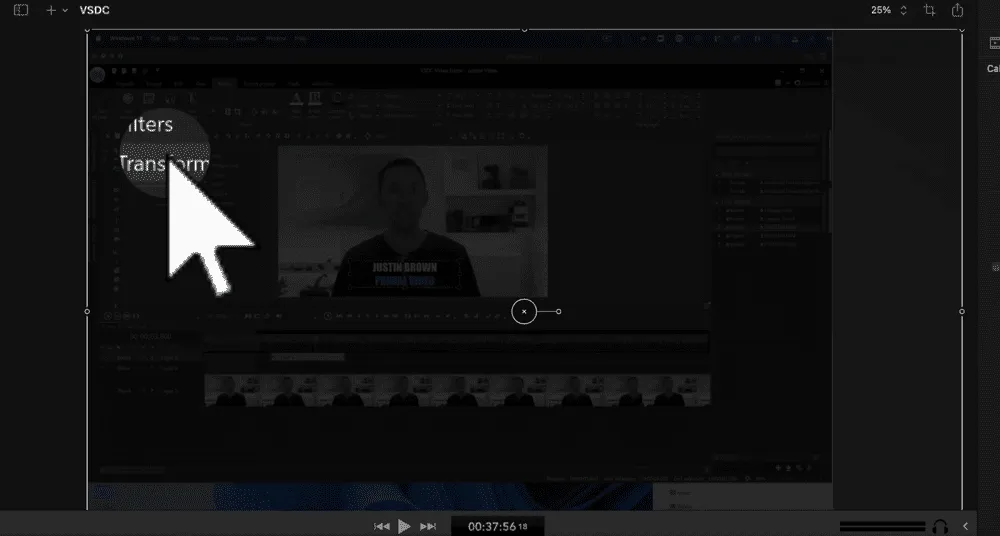Collapse panel using bottom-right chevron
The width and height of the screenshot is (1000, 536).
pos(965,526)
